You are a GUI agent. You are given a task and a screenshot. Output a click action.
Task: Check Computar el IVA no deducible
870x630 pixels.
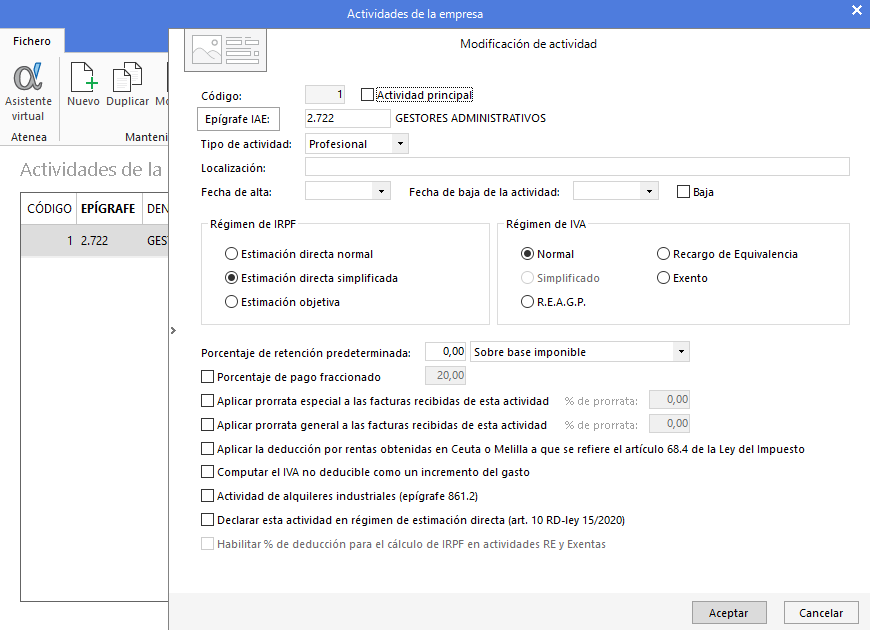tap(207, 472)
